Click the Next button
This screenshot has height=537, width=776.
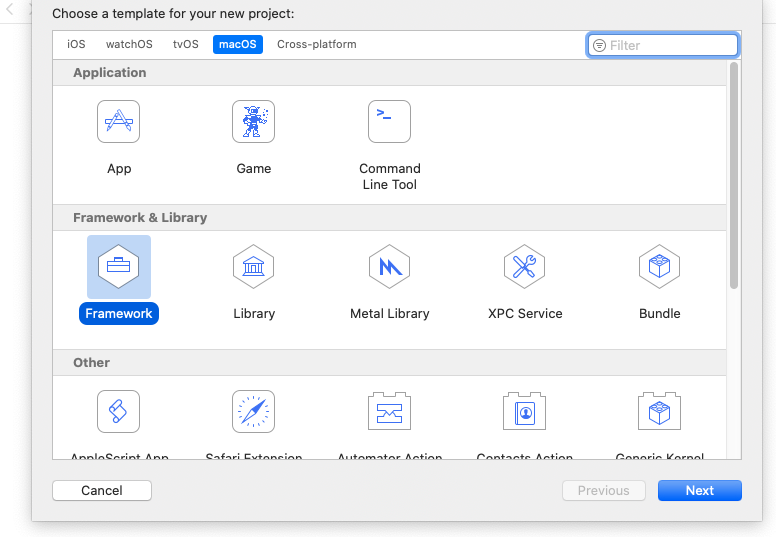tap(700, 490)
